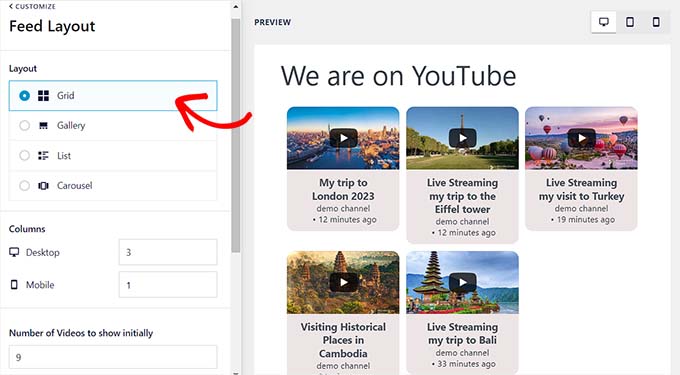
Task: Open the My trip to London 2023 title
Action: click(x=343, y=189)
